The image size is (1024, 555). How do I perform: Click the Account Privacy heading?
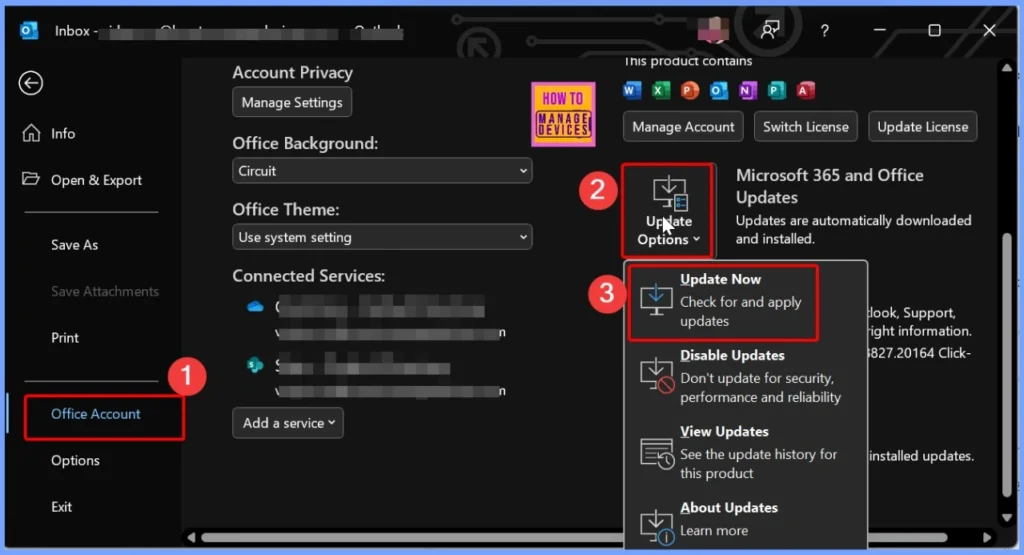(x=293, y=72)
